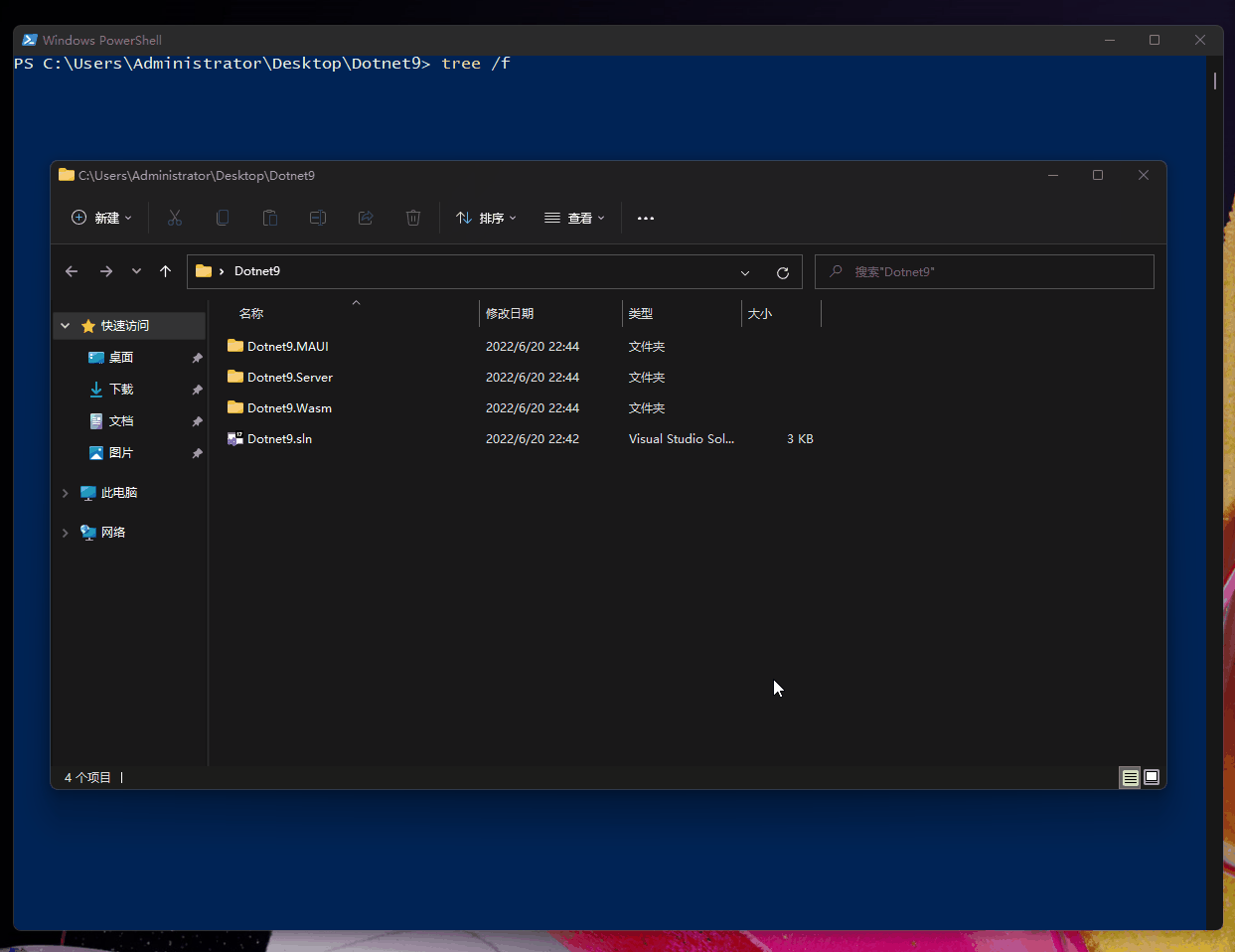This screenshot has height=952, width=1235.
Task: Collapse the 快速访问 tree node
Action: pos(66,326)
